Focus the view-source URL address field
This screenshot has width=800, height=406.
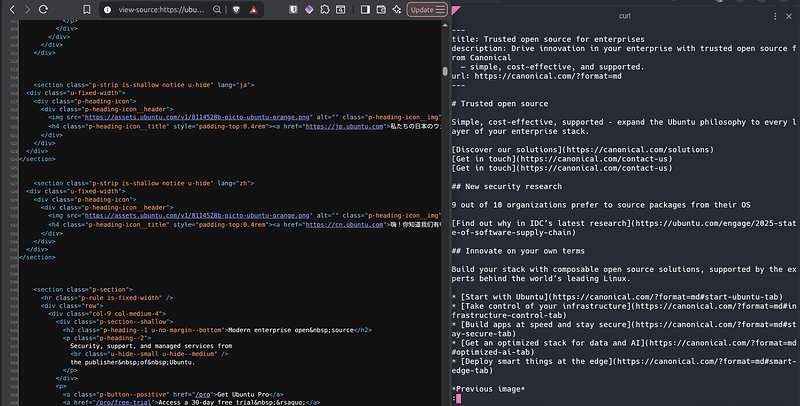(161, 9)
